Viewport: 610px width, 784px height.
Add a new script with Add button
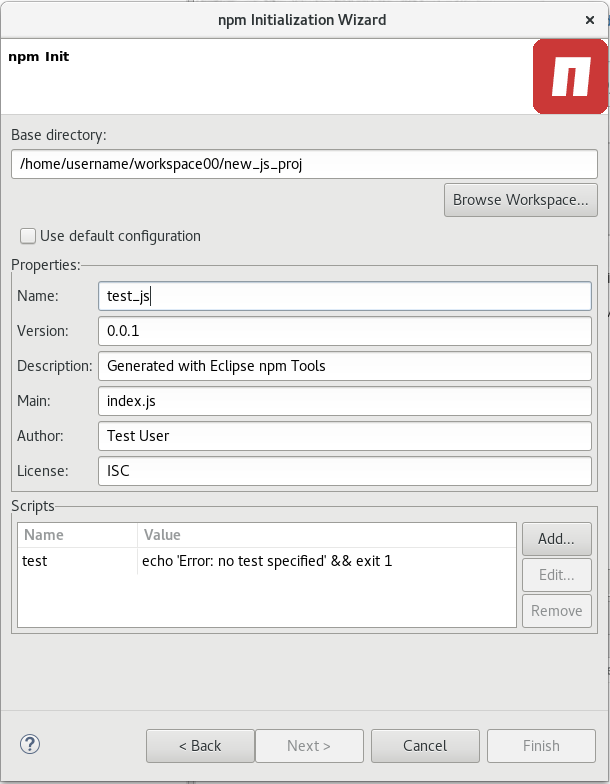pyautogui.click(x=556, y=539)
